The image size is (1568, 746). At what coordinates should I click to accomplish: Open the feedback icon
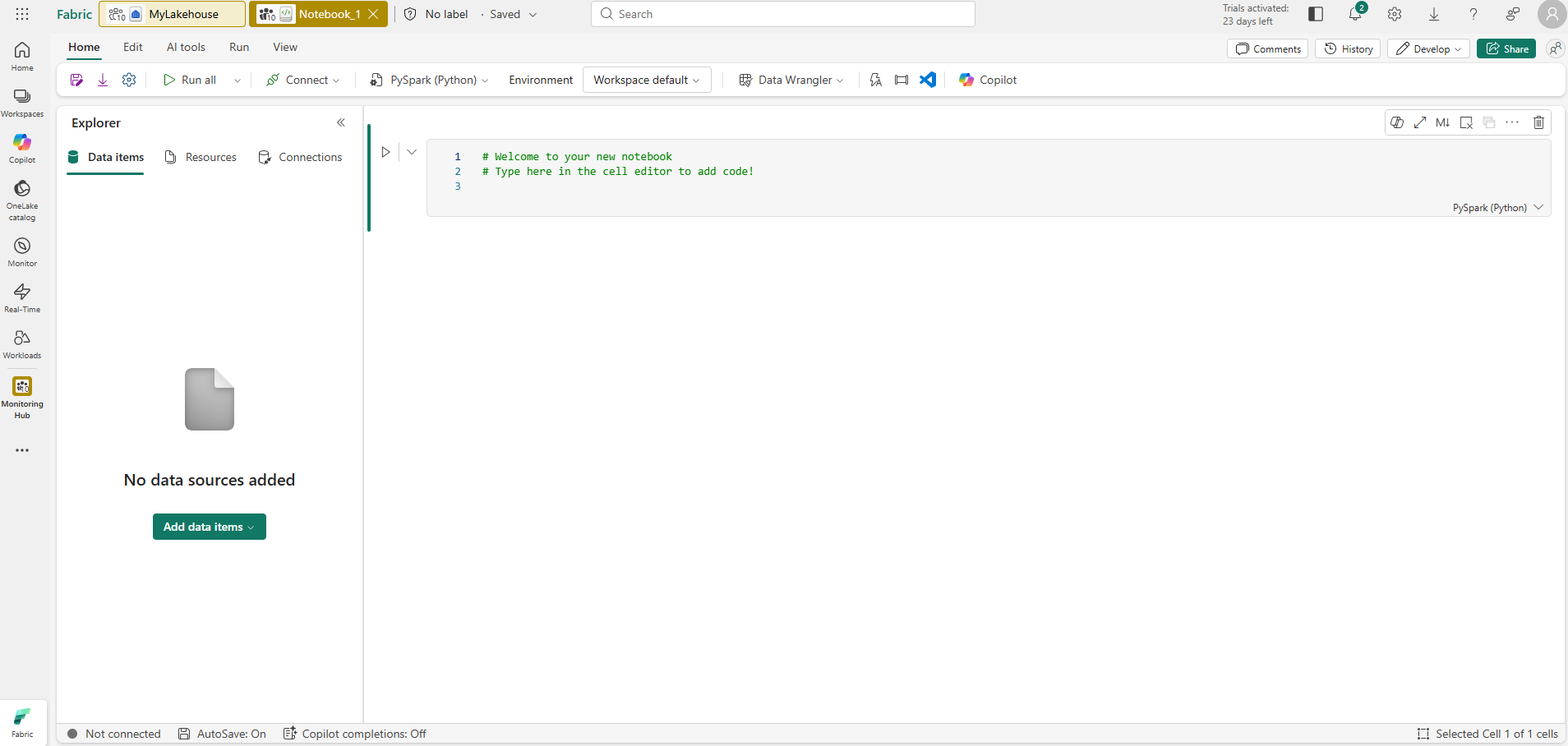1513,14
